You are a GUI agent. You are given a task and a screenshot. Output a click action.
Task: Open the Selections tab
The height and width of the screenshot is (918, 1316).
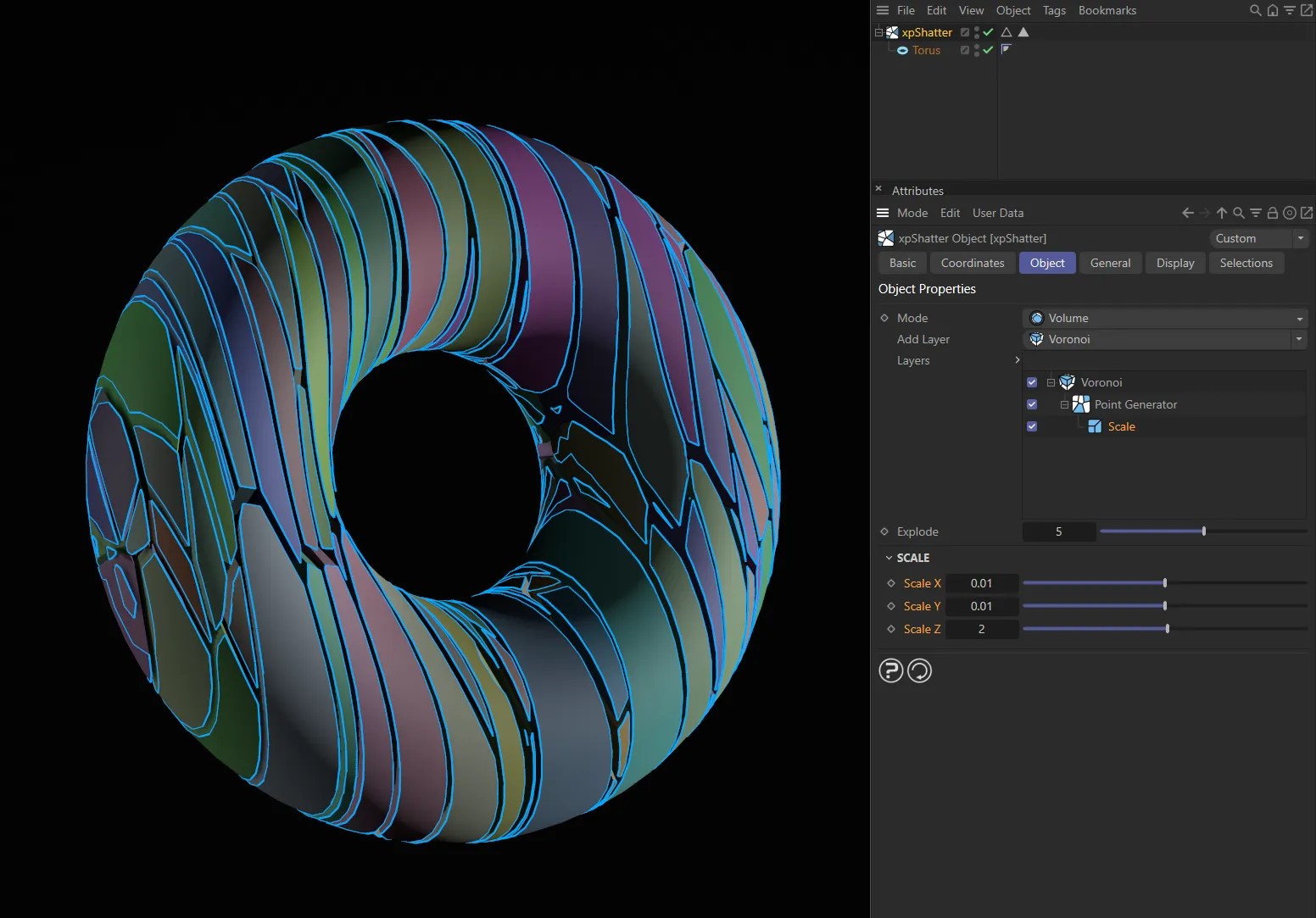1246,263
